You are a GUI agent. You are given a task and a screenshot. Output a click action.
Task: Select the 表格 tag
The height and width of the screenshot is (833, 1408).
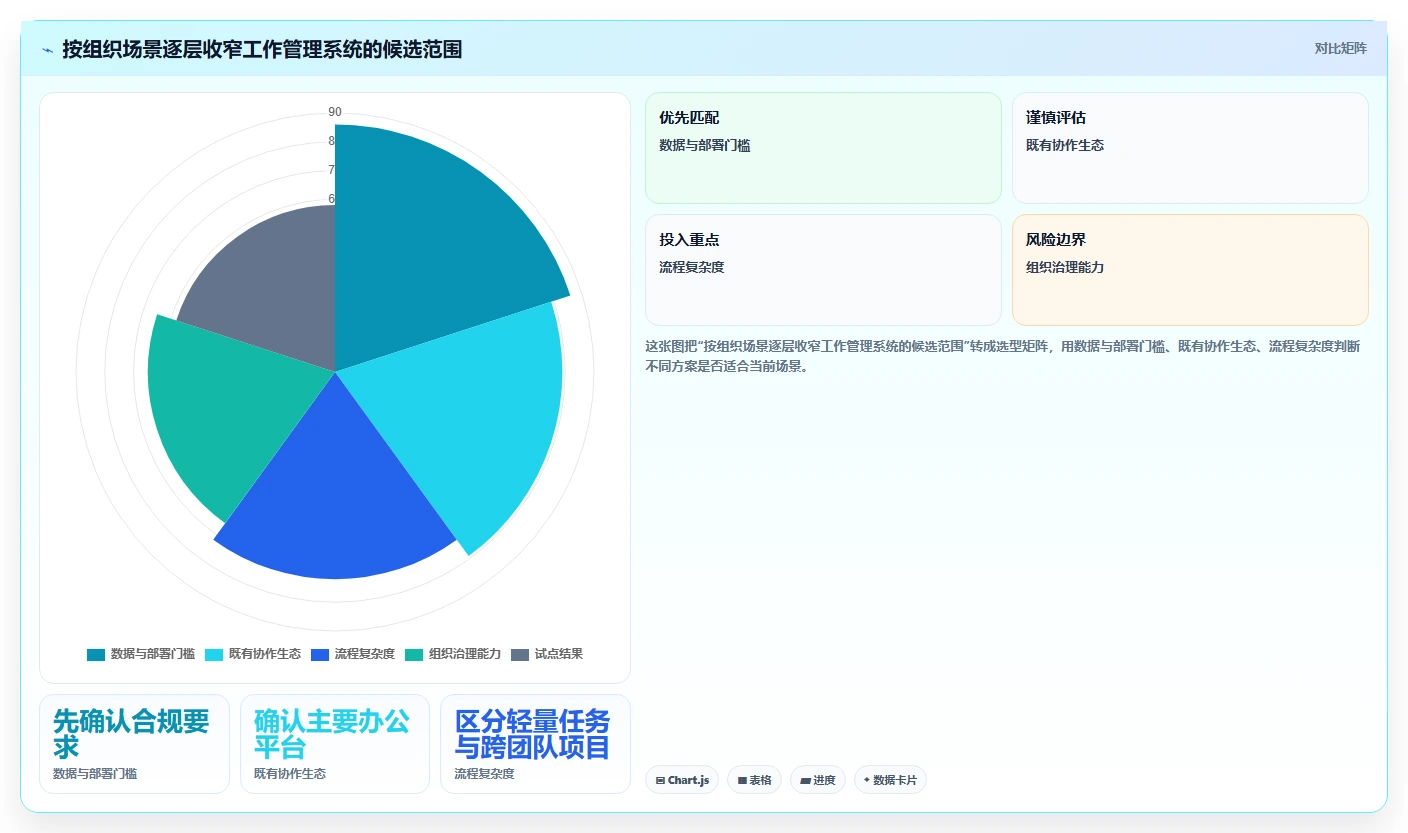point(754,780)
